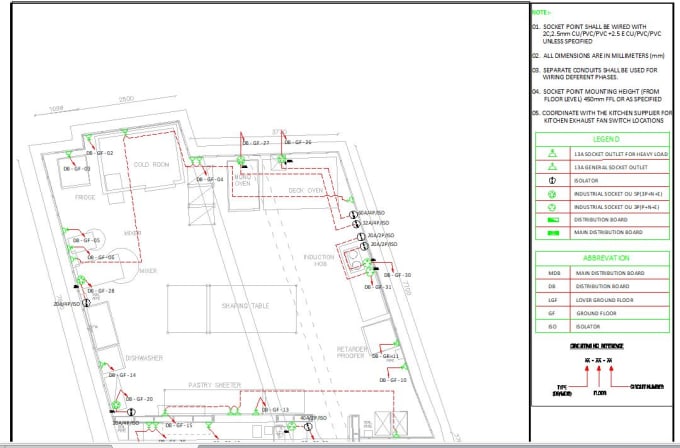The height and width of the screenshot is (448, 680).
Task: Click the DB - GF - 05 circuit label
Action: pyautogui.click(x=86, y=240)
